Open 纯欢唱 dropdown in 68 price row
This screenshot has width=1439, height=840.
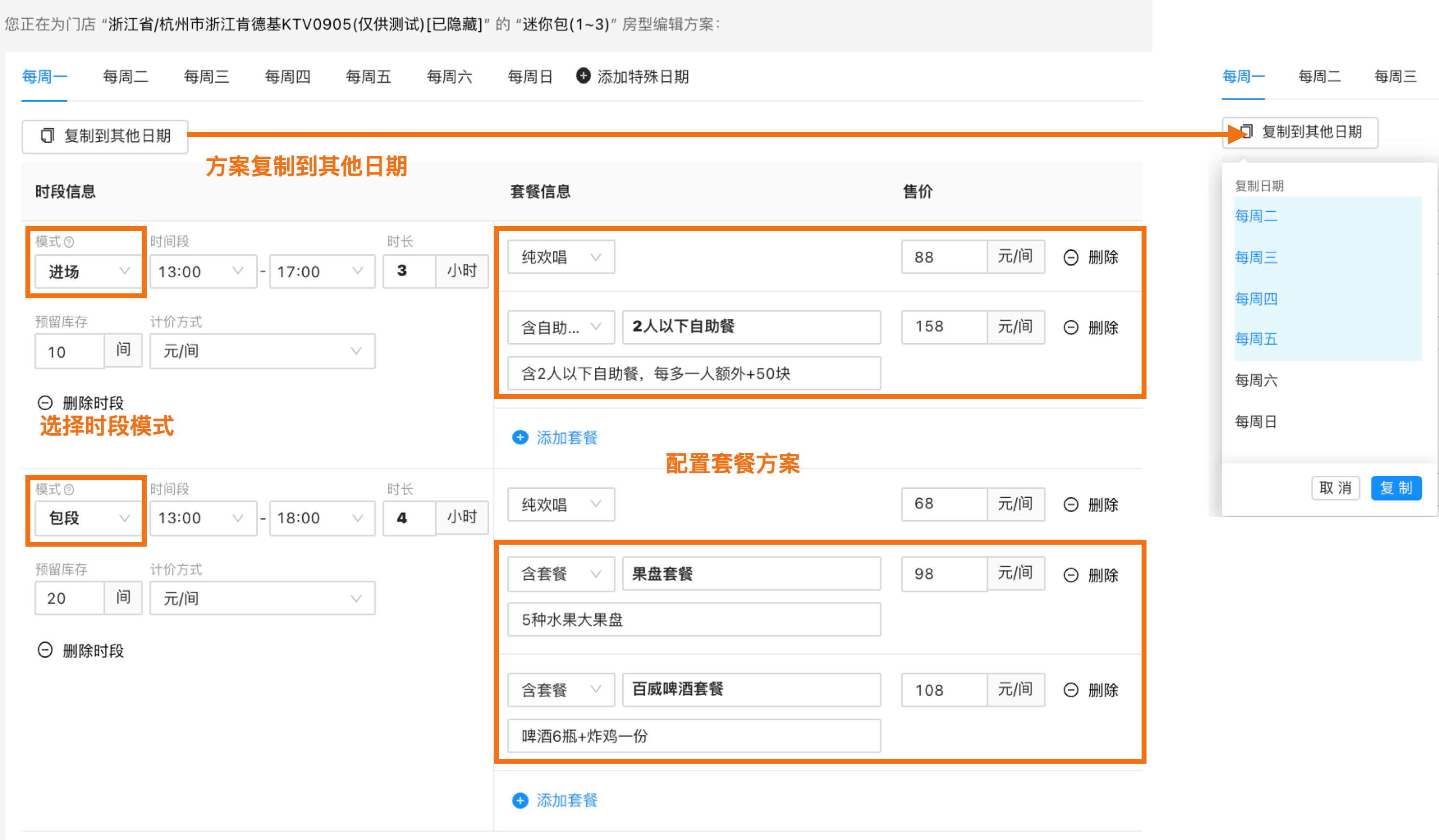(562, 505)
